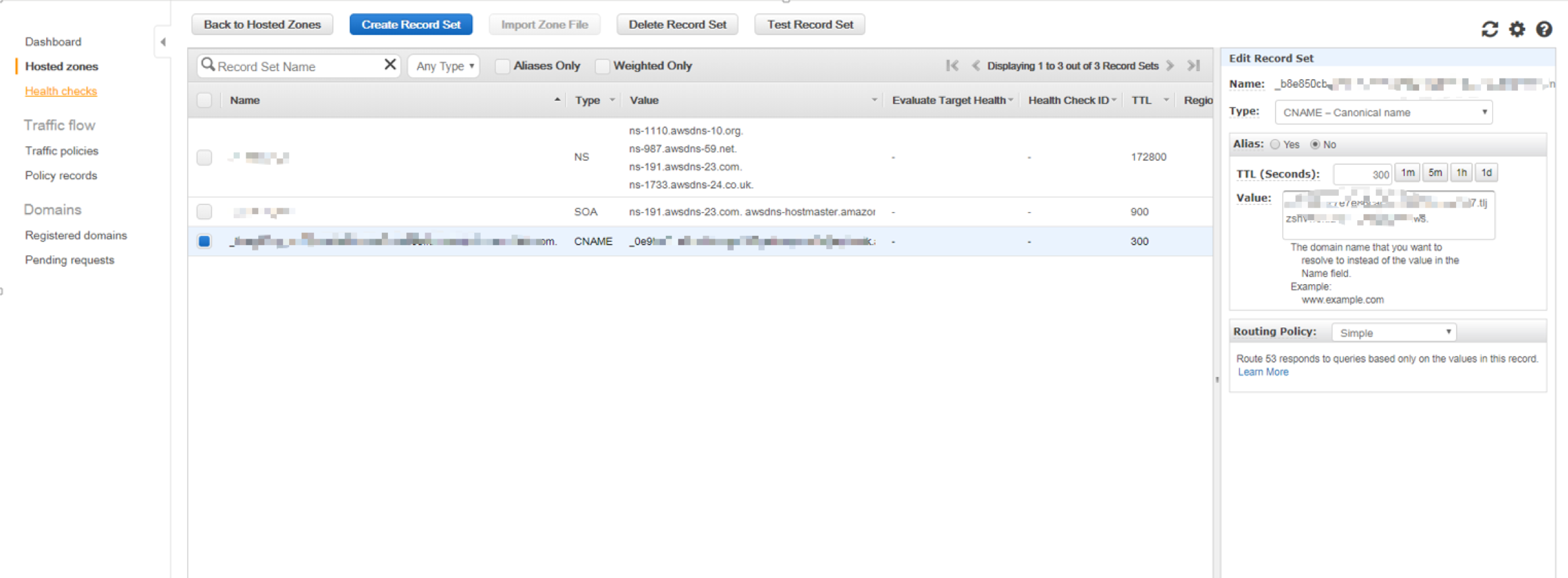Select the Alias Yes radio button
Image resolution: width=1568 pixels, height=578 pixels.
[x=1275, y=144]
